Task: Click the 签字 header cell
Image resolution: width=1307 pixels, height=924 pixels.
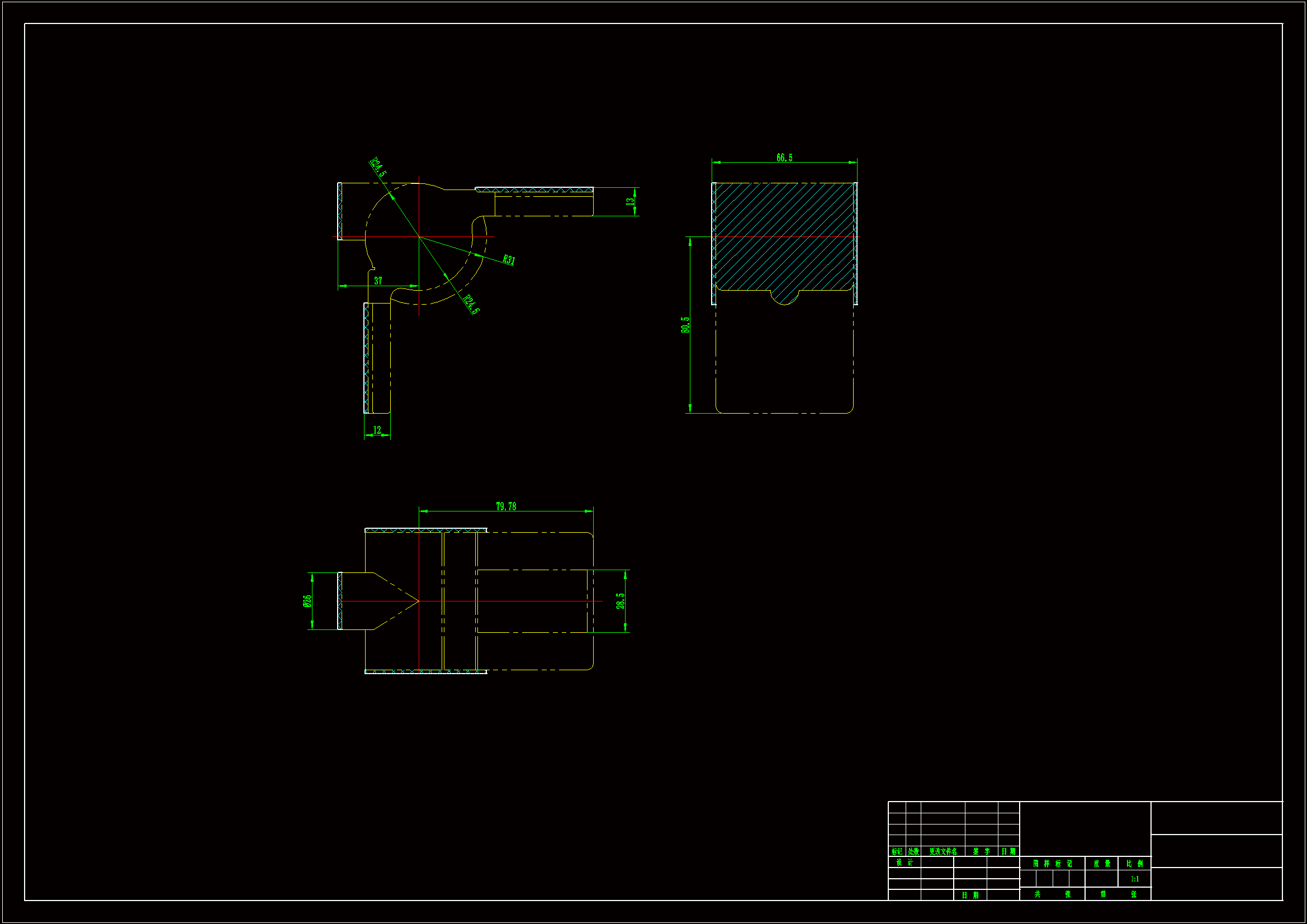Action: [x=981, y=852]
